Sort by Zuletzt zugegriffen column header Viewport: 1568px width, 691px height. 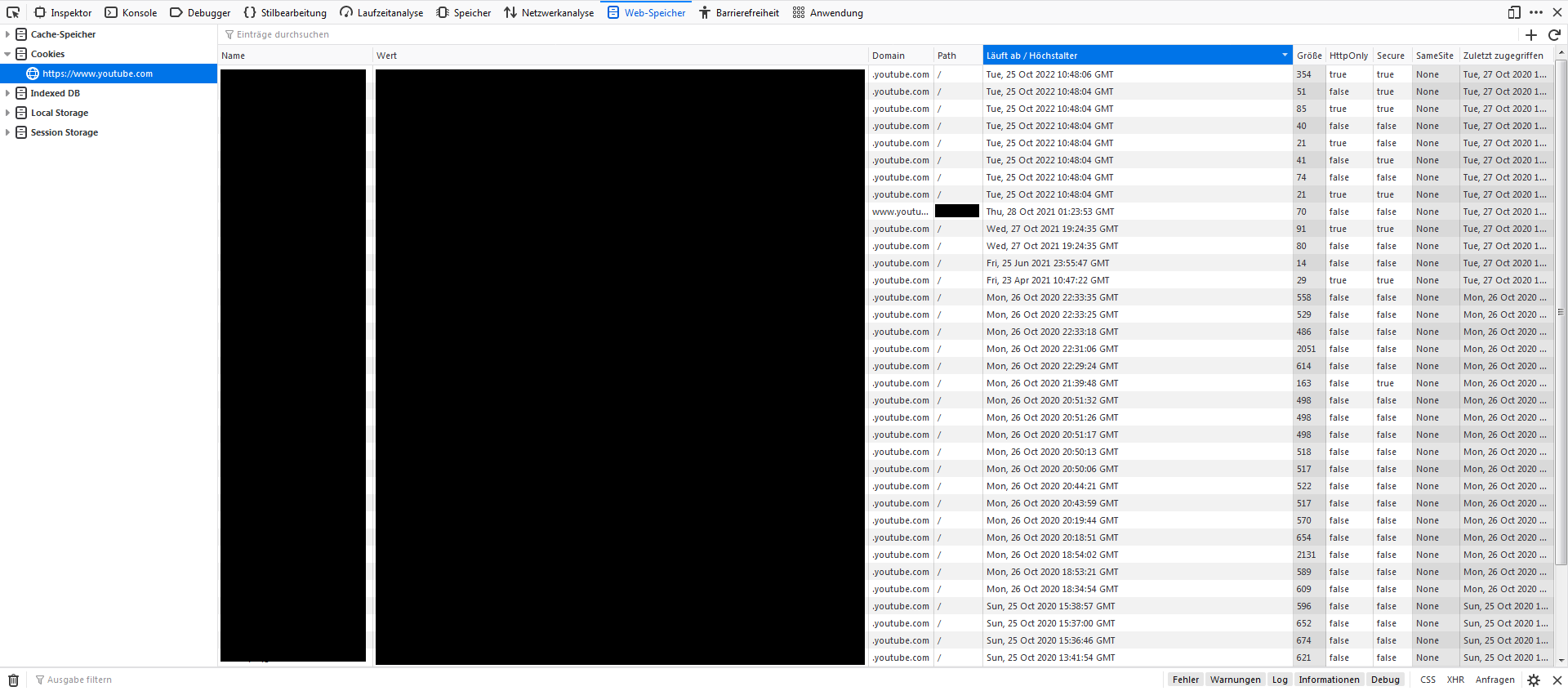point(1505,56)
